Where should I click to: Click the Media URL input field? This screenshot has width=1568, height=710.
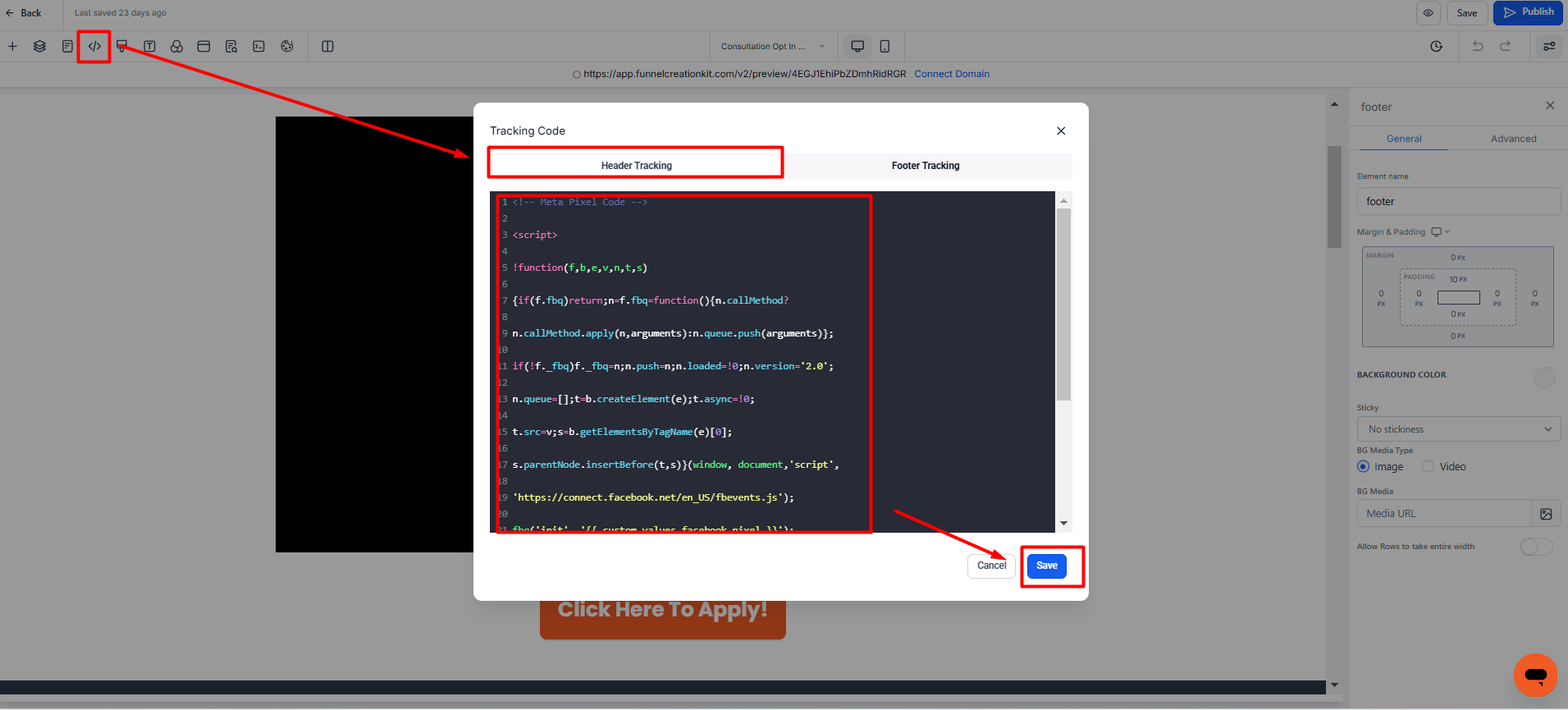[1444, 514]
